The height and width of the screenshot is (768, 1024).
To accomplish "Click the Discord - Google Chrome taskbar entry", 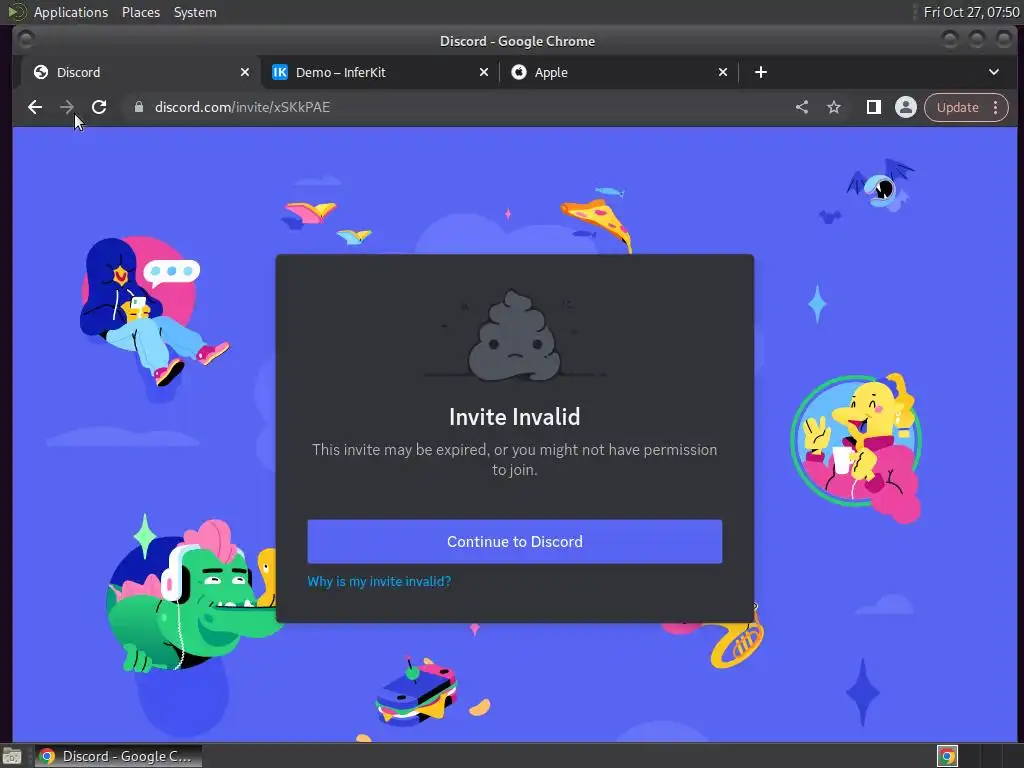I will point(118,756).
